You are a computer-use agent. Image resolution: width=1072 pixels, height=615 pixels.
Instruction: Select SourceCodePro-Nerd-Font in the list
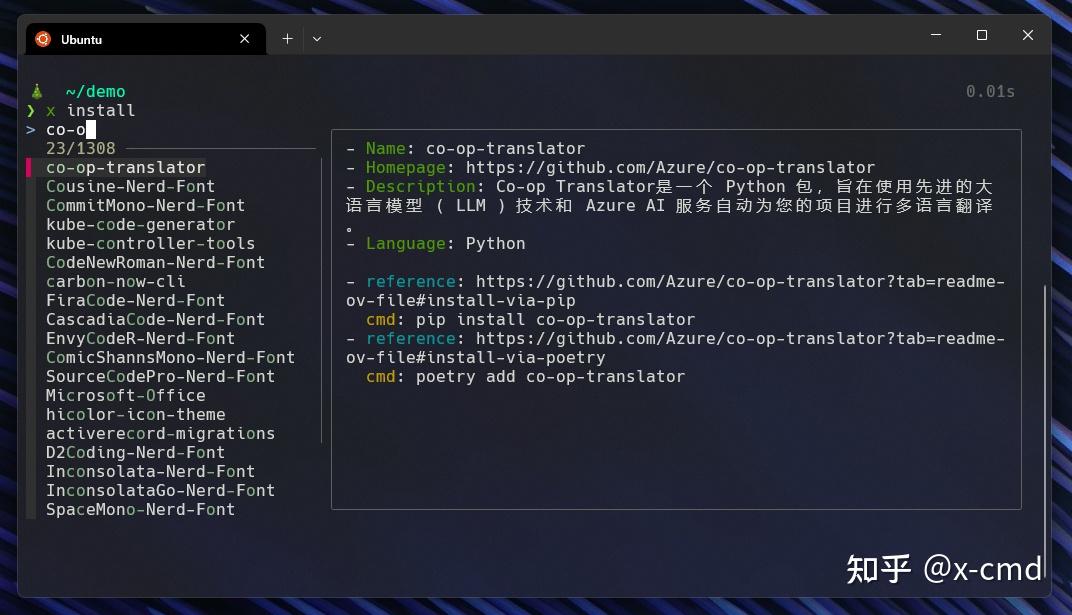(x=160, y=377)
